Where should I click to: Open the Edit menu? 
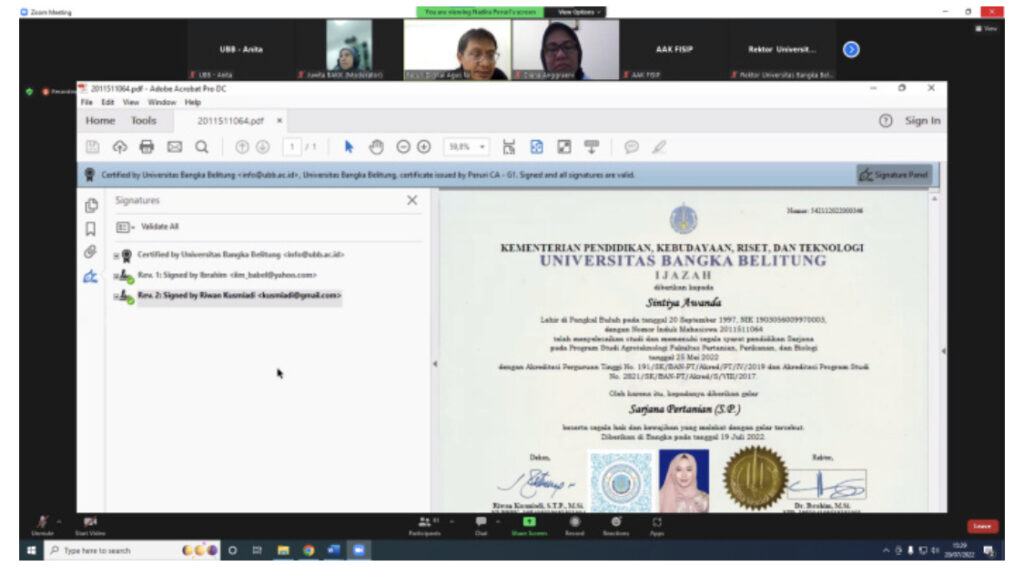tap(108, 102)
